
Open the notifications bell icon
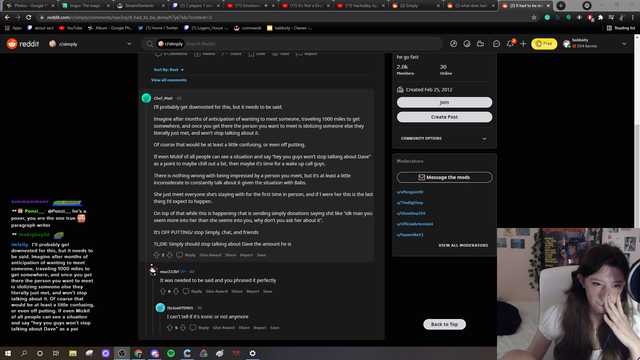510,44
